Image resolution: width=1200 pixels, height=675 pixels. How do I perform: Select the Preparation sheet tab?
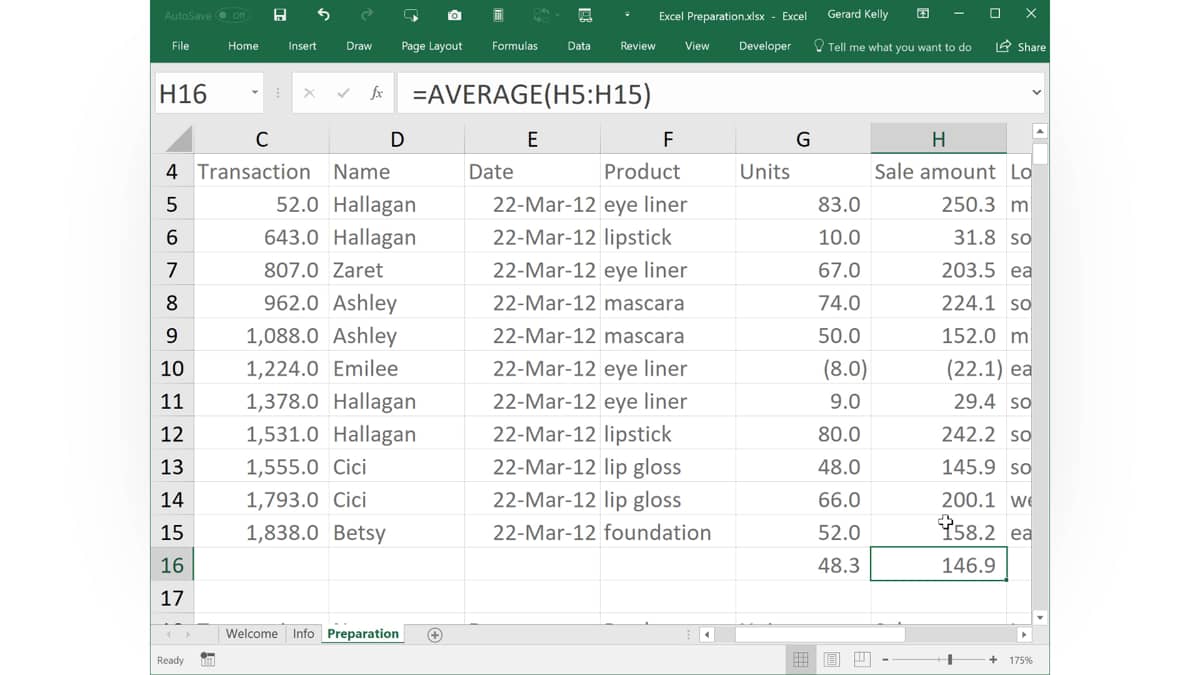(363, 634)
